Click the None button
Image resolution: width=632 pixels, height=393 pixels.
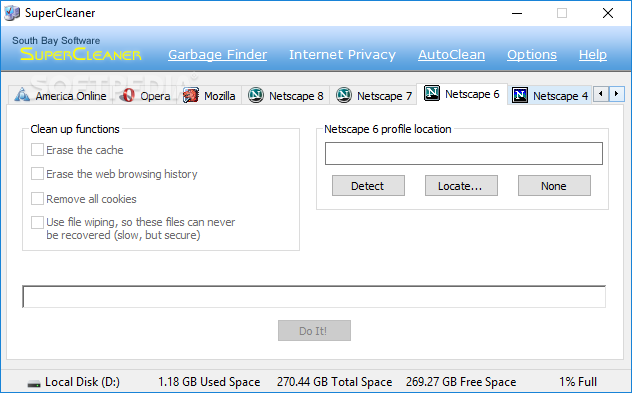pyautogui.click(x=554, y=186)
